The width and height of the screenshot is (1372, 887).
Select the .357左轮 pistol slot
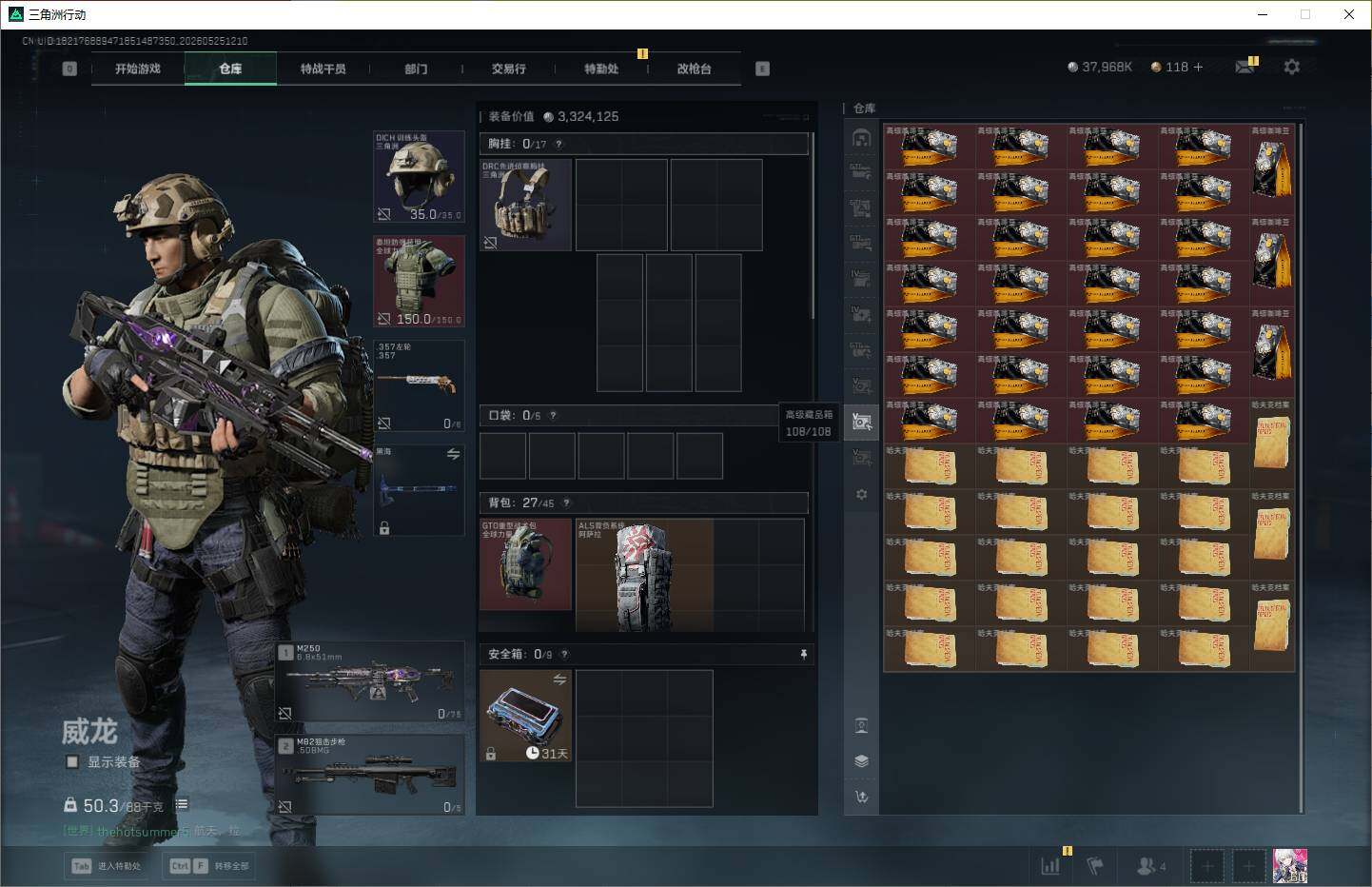(x=419, y=385)
